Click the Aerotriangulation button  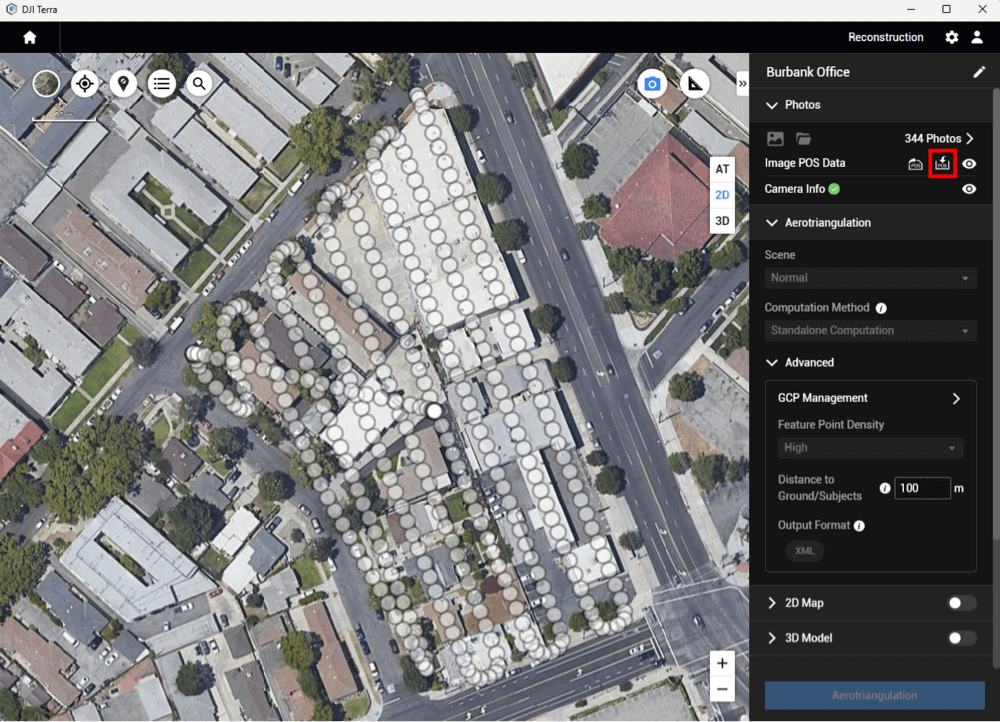[874, 695]
